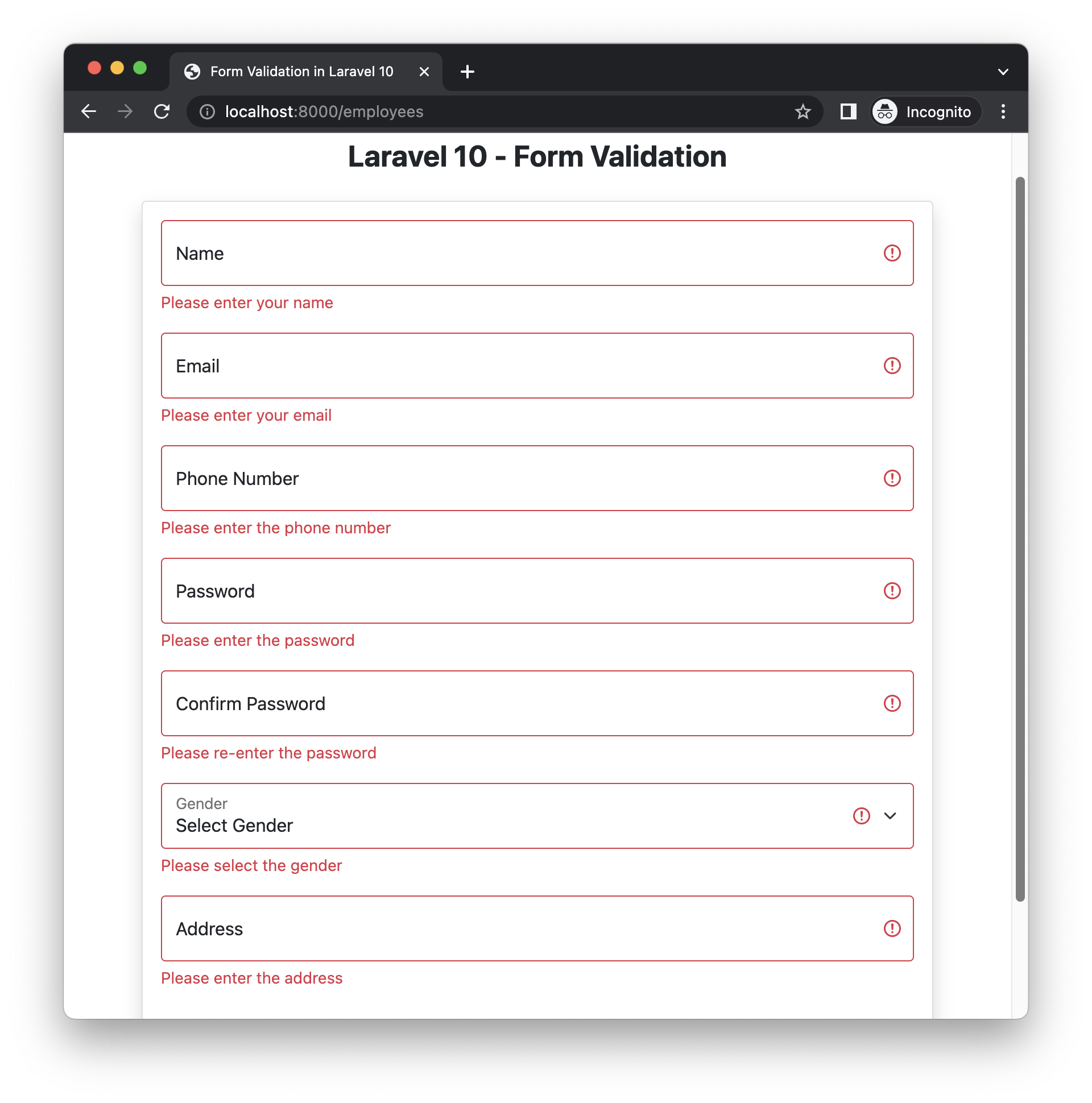The image size is (1092, 1103).
Task: Click the Email field validation error icon
Action: 891,365
